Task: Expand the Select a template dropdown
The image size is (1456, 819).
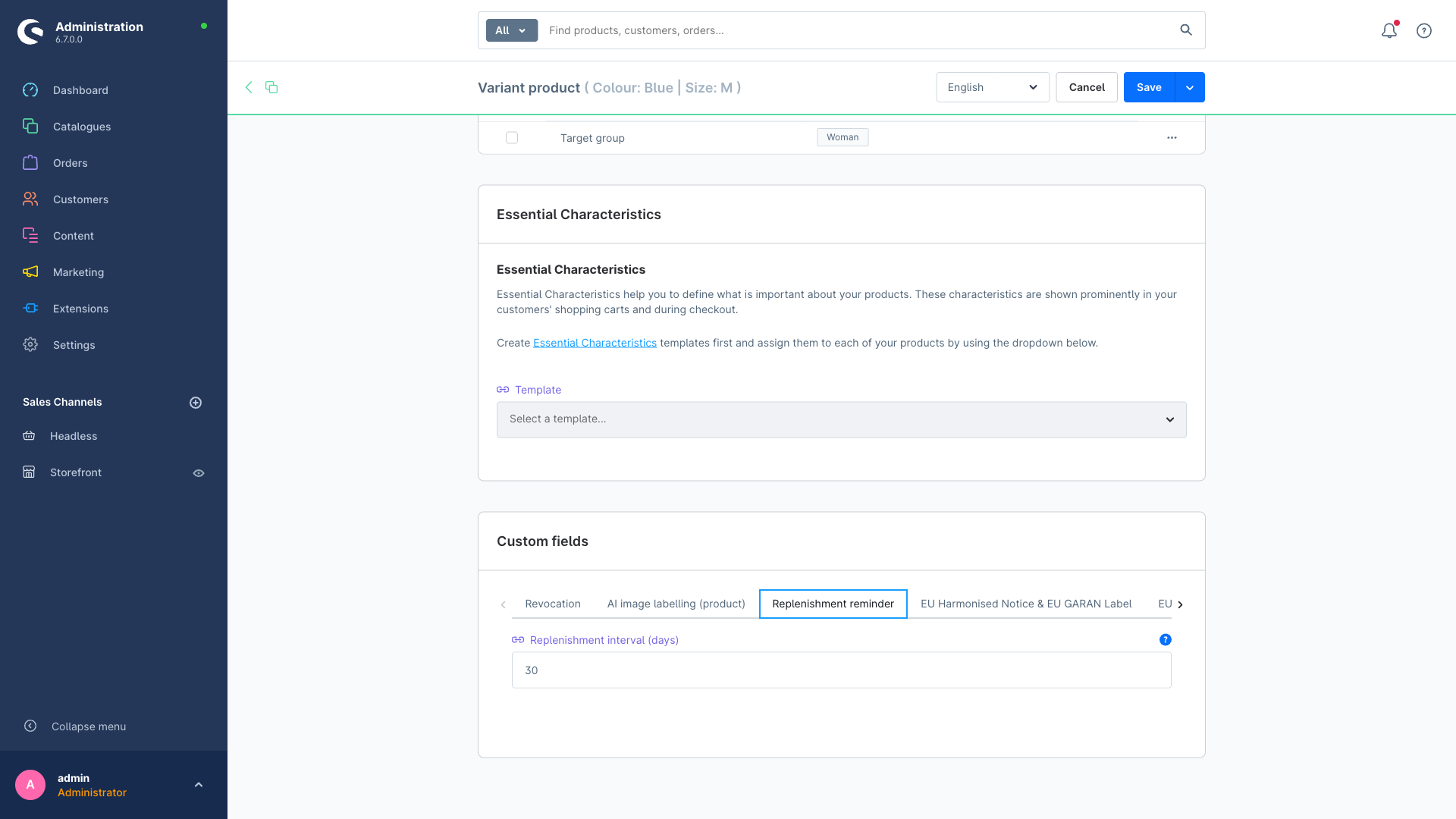Action: (842, 419)
